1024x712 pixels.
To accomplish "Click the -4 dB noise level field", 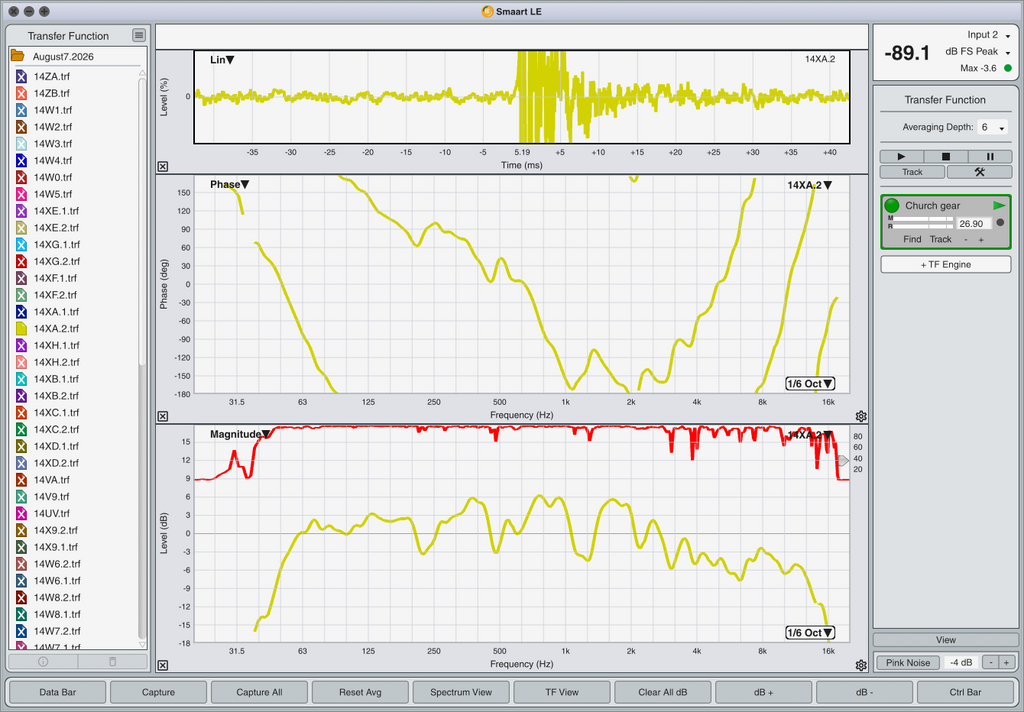I will coord(962,662).
